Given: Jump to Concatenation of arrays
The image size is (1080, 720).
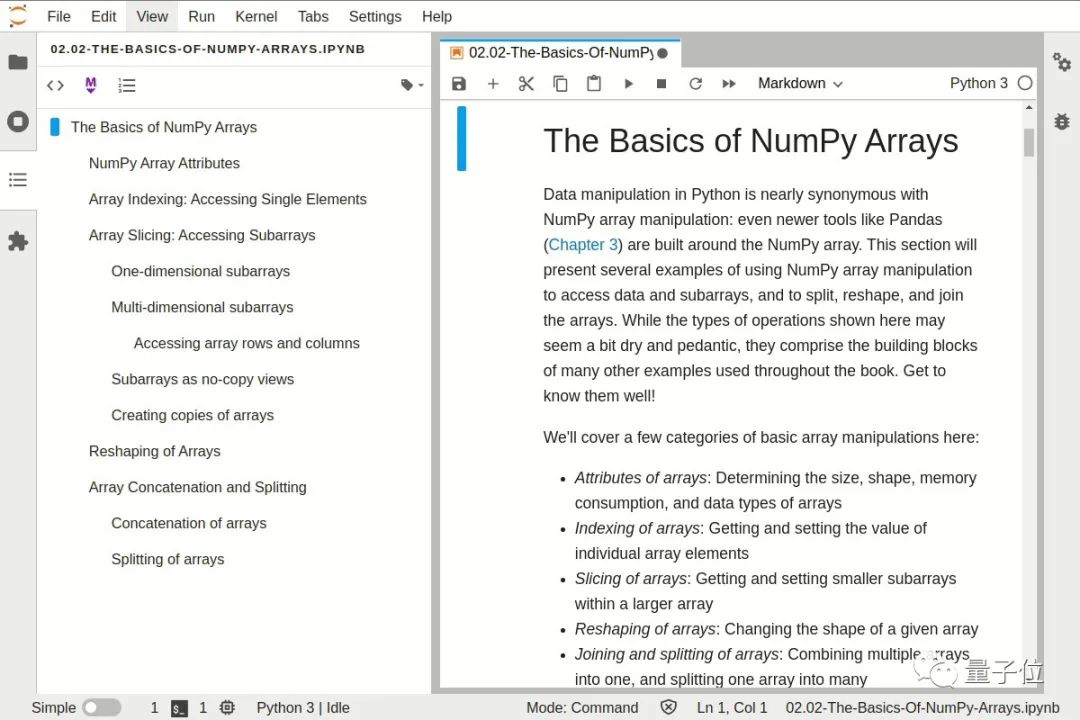Looking at the screenshot, I should pyautogui.click(x=189, y=523).
